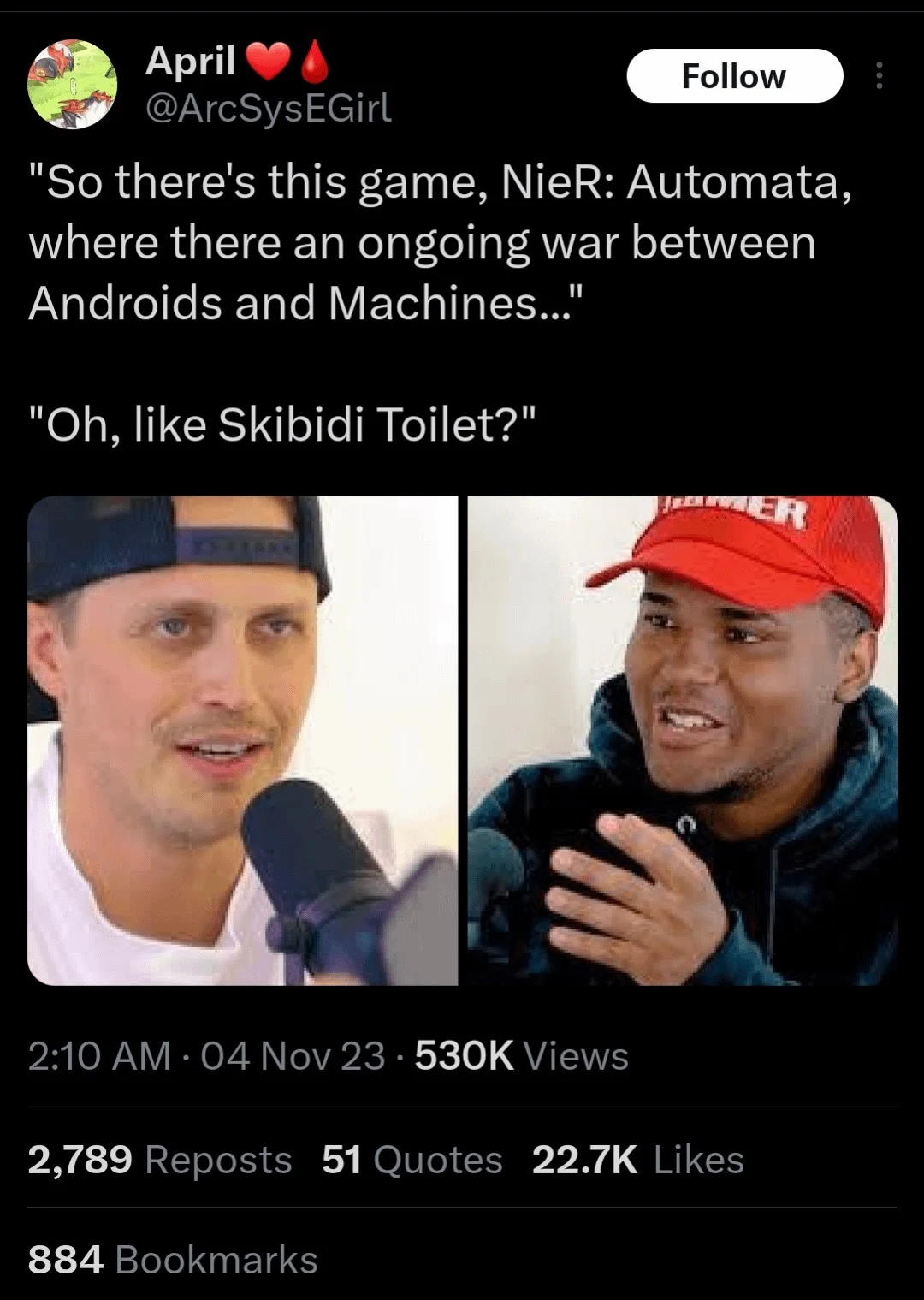This screenshot has height=1300, width=924.
Task: Show the 2,789 Reposts list
Action: 160,1160
